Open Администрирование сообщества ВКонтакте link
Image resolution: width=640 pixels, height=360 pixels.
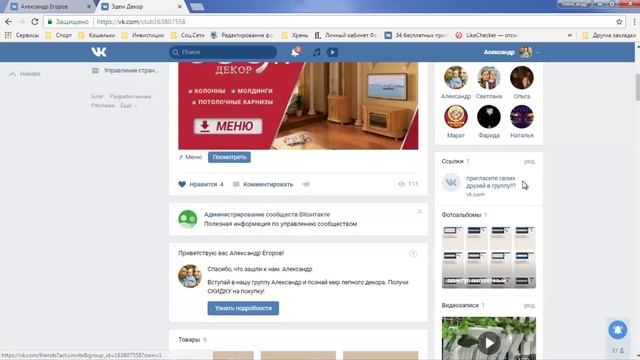click(267, 214)
